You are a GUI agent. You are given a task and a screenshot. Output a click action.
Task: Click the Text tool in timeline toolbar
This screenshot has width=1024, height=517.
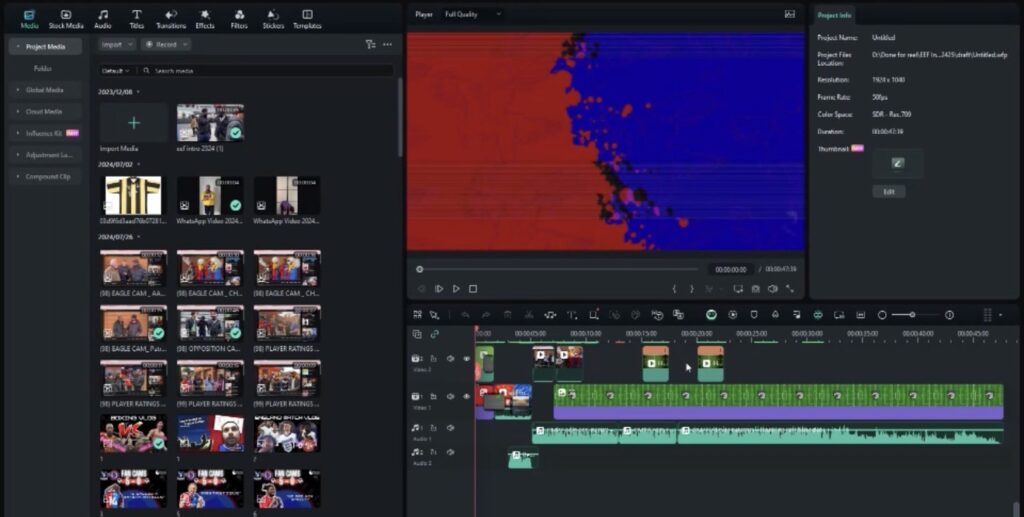pos(572,314)
